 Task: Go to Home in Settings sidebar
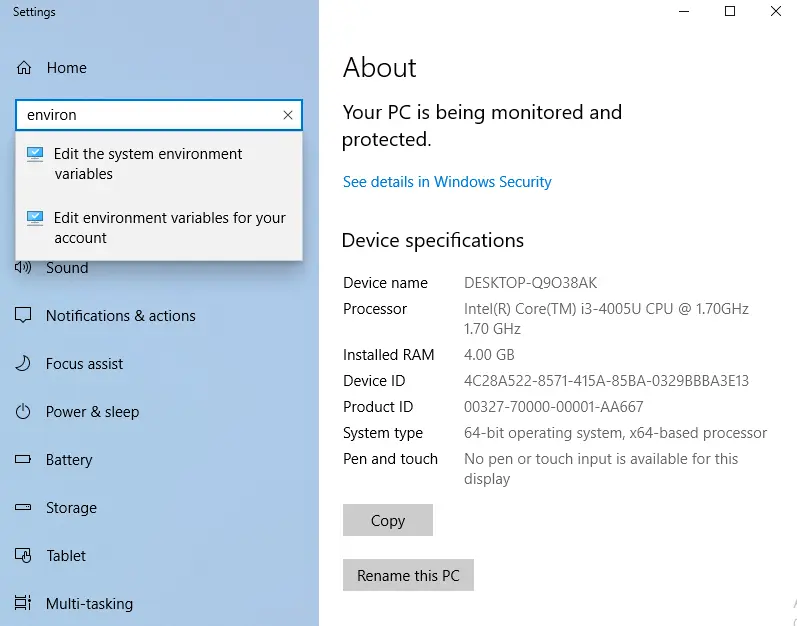(x=67, y=68)
